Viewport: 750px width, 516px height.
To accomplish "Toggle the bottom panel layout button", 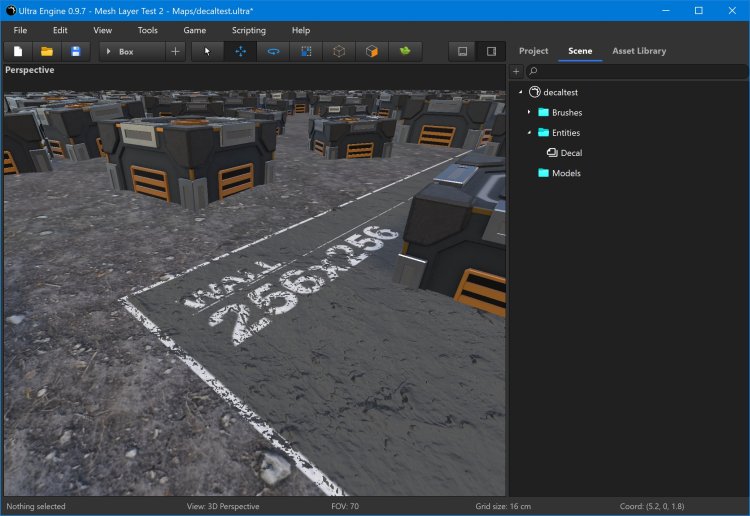I will (462, 51).
